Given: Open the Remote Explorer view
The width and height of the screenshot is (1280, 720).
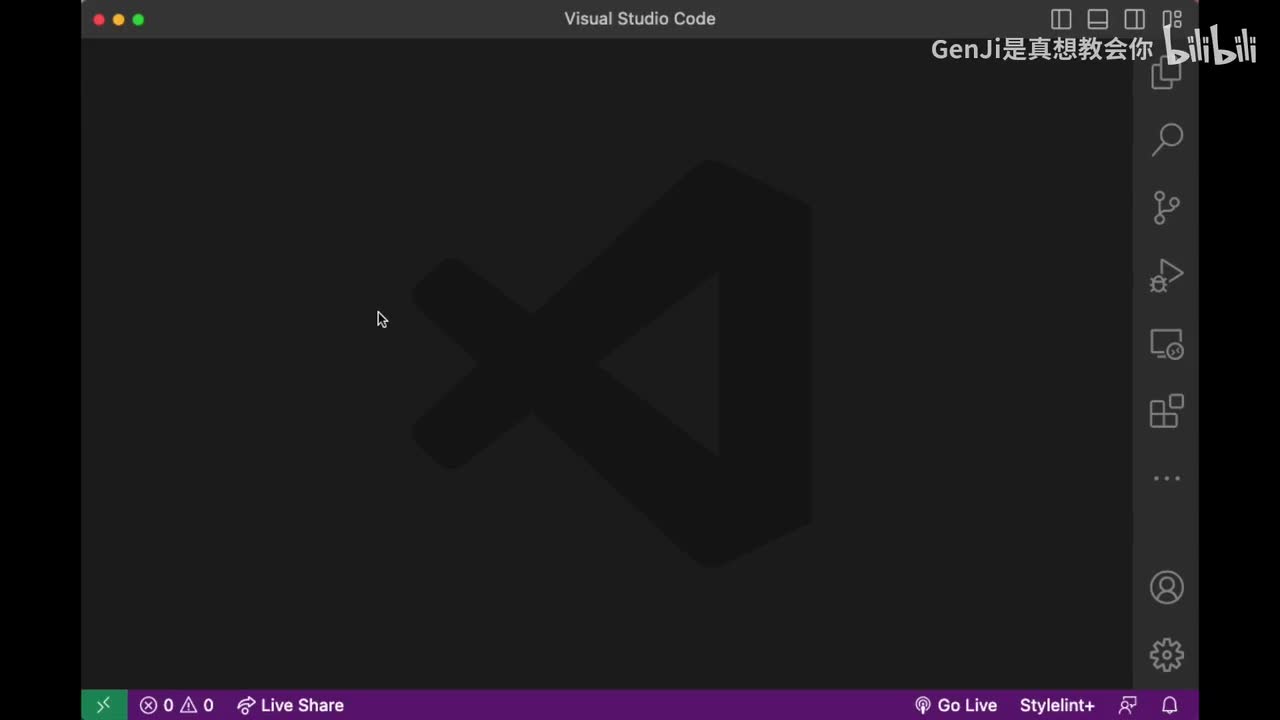Looking at the screenshot, I should pos(1166,343).
